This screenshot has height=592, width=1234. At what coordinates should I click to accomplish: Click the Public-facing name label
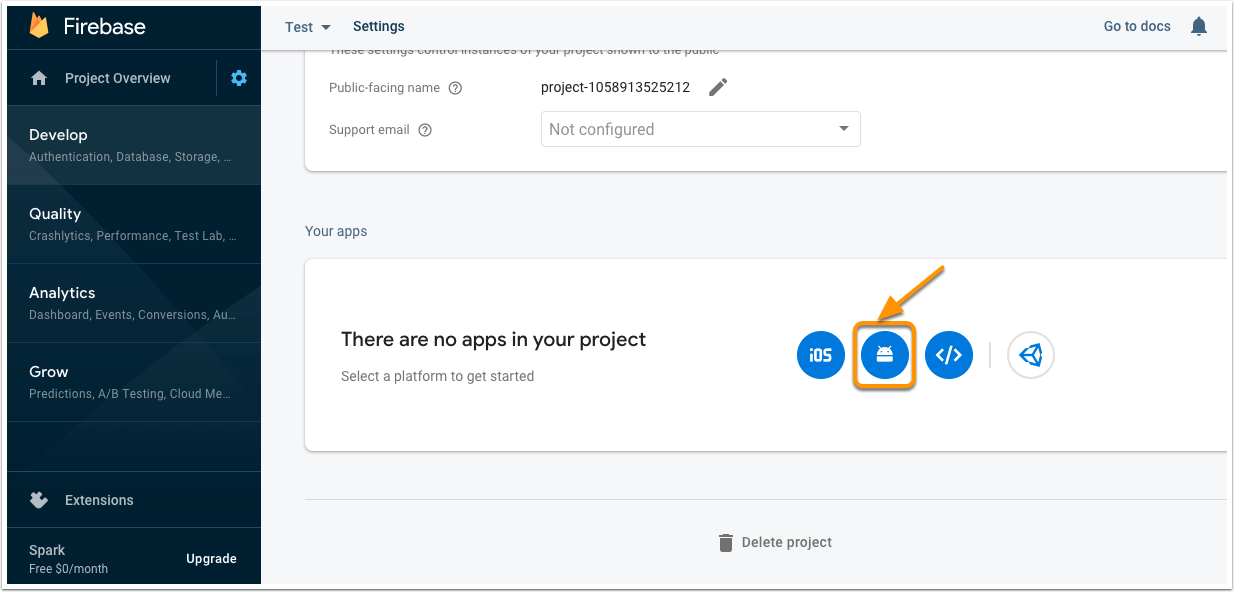click(x=384, y=88)
